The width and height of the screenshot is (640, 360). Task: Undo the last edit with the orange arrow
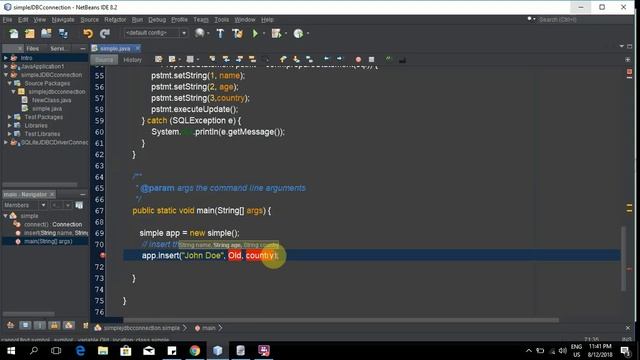(x=88, y=33)
